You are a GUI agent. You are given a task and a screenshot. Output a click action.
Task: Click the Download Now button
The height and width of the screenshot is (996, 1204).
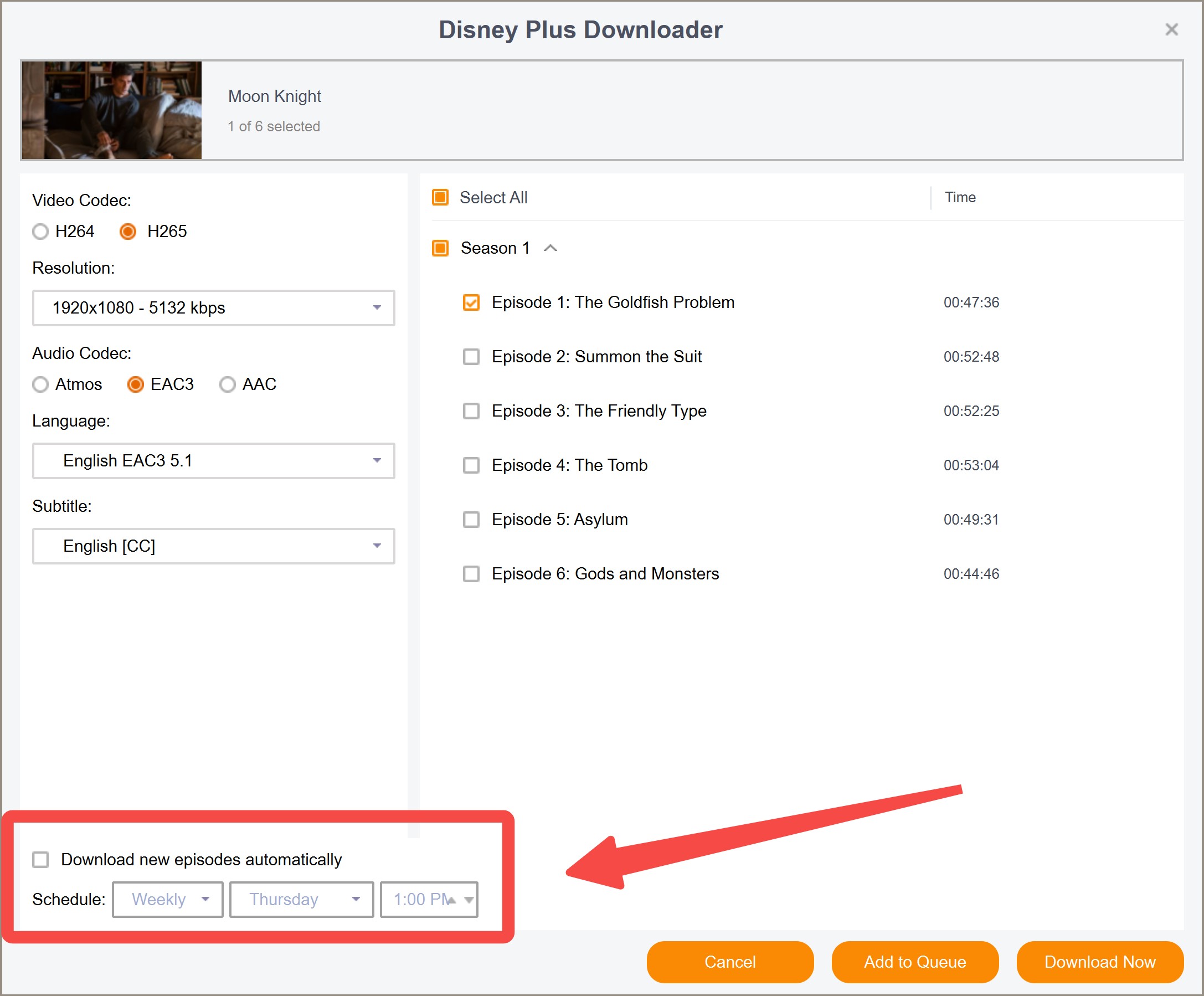pos(1100,962)
